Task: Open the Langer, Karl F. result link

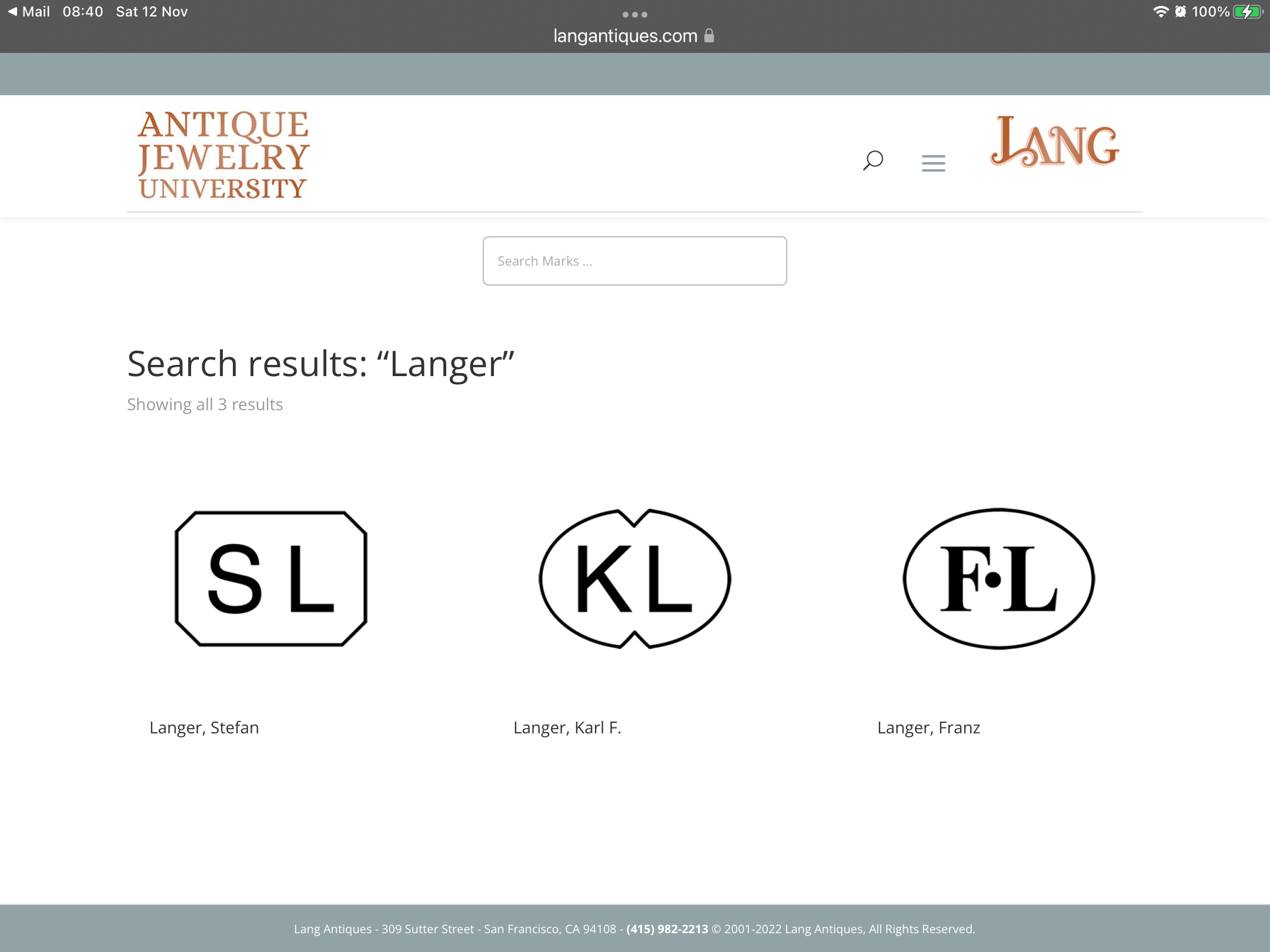Action: click(567, 728)
